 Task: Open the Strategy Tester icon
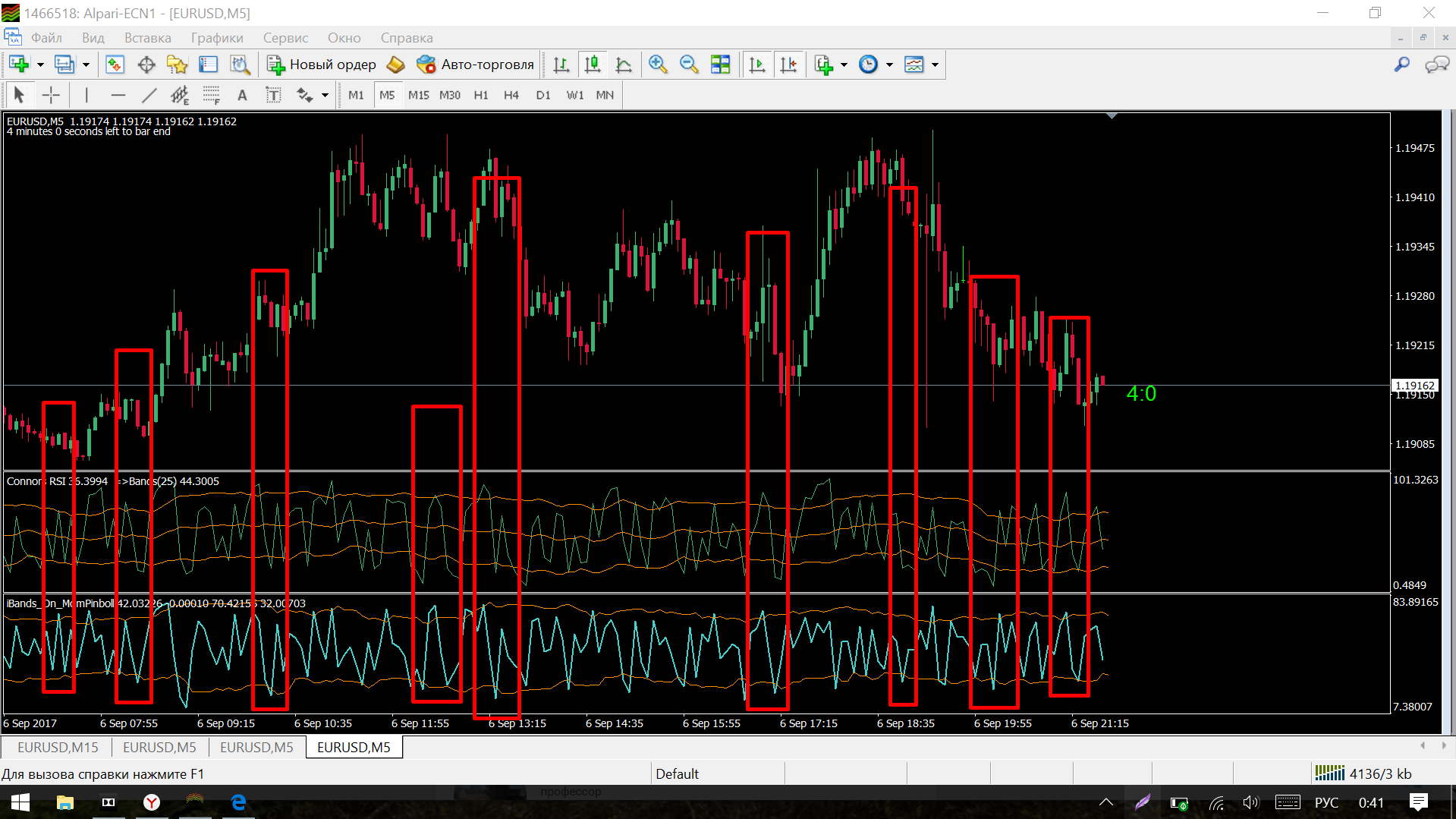pyautogui.click(x=240, y=65)
